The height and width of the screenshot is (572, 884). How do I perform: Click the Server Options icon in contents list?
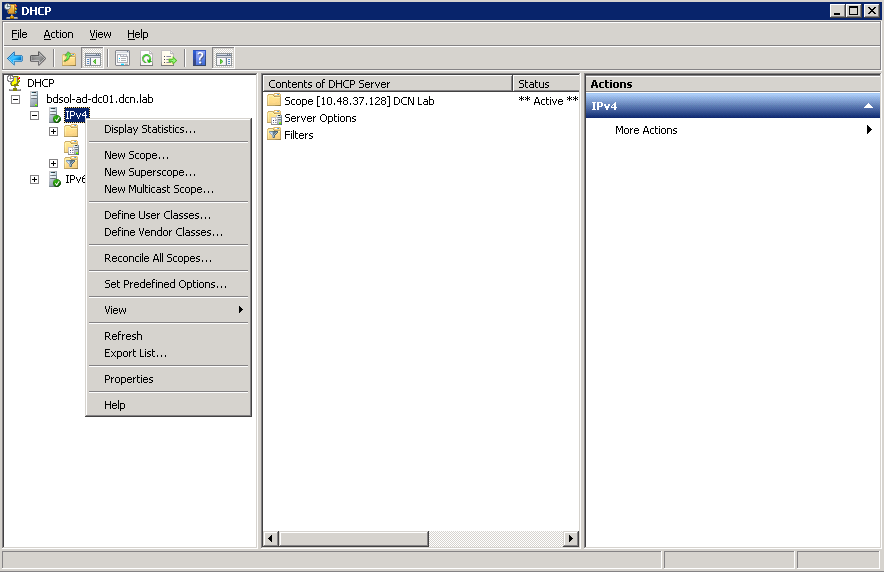[275, 118]
